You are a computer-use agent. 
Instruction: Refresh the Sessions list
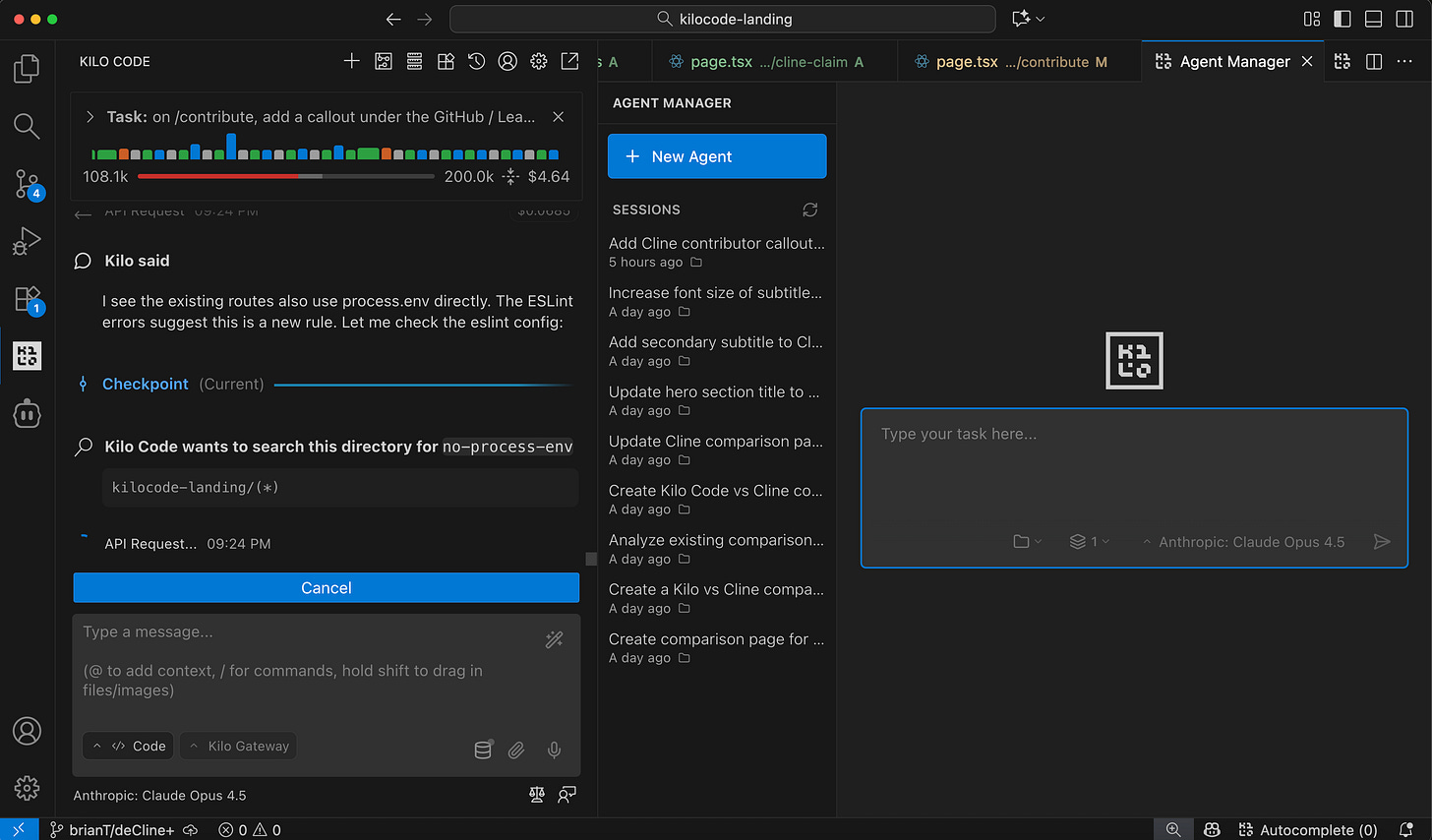pos(809,210)
